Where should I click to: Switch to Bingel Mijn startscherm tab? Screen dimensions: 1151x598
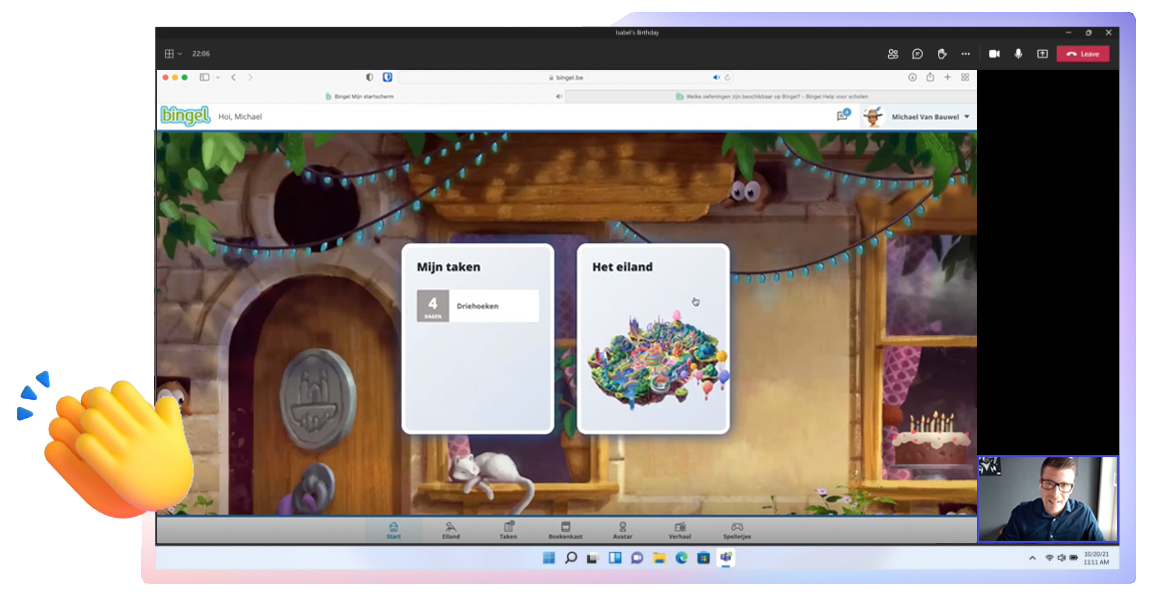coord(360,96)
